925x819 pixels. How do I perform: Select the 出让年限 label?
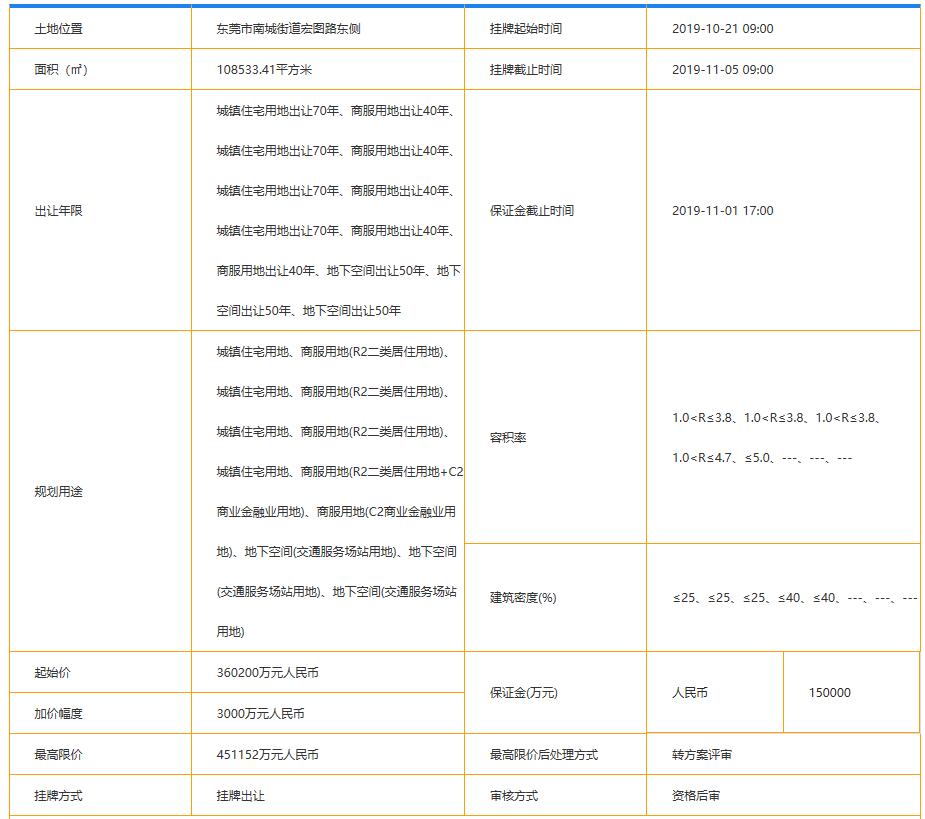click(58, 211)
